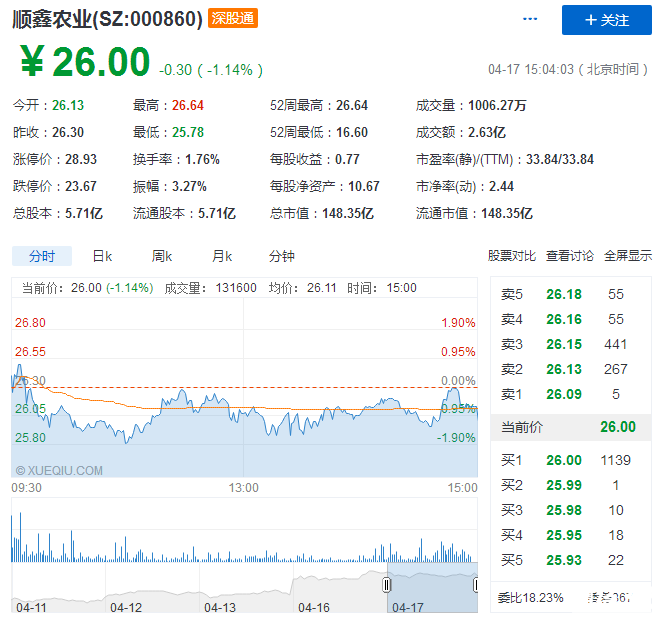Click the 跌停价 value 23.67
Screen dimensions: 667x628
pos(81,186)
